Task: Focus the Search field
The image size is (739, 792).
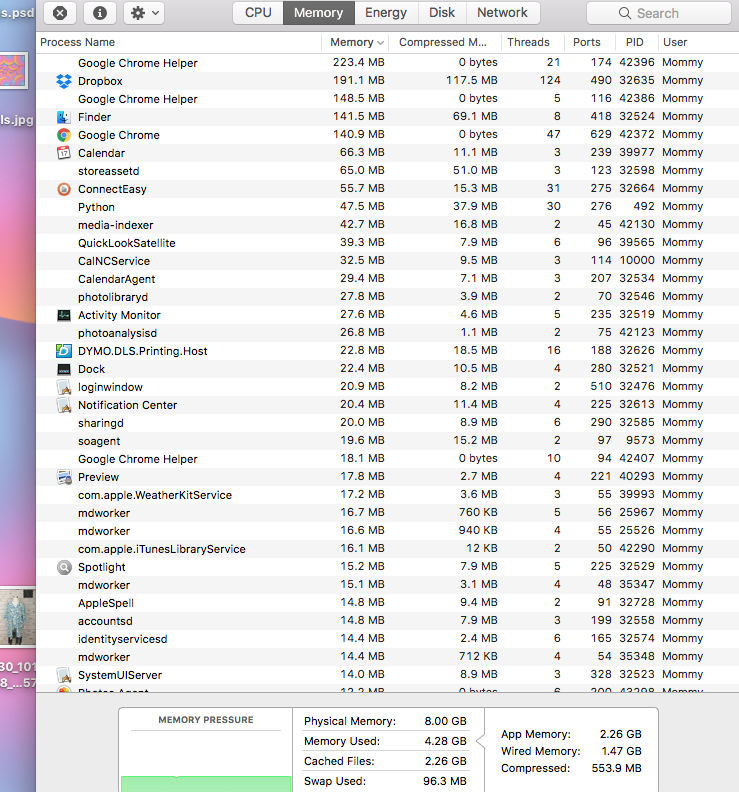Action: 659,13
